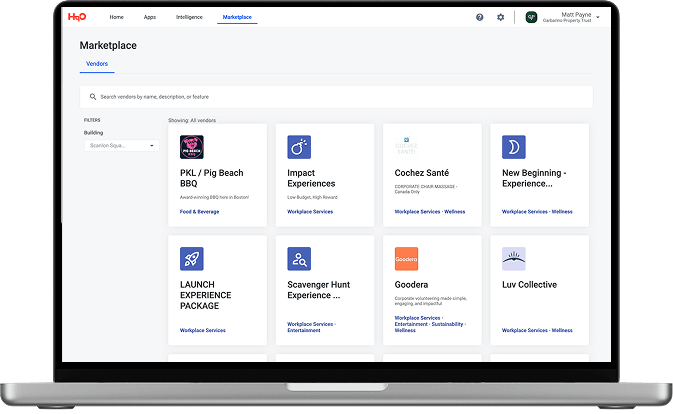The height and width of the screenshot is (414, 673).
Task: Open the help question mark icon
Action: coord(479,17)
